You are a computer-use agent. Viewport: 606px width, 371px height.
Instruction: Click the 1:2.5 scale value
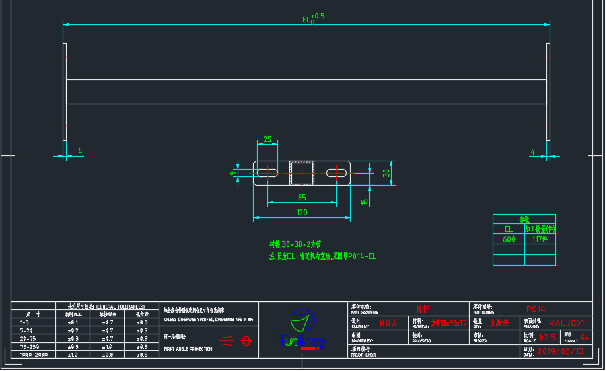[x=547, y=337]
